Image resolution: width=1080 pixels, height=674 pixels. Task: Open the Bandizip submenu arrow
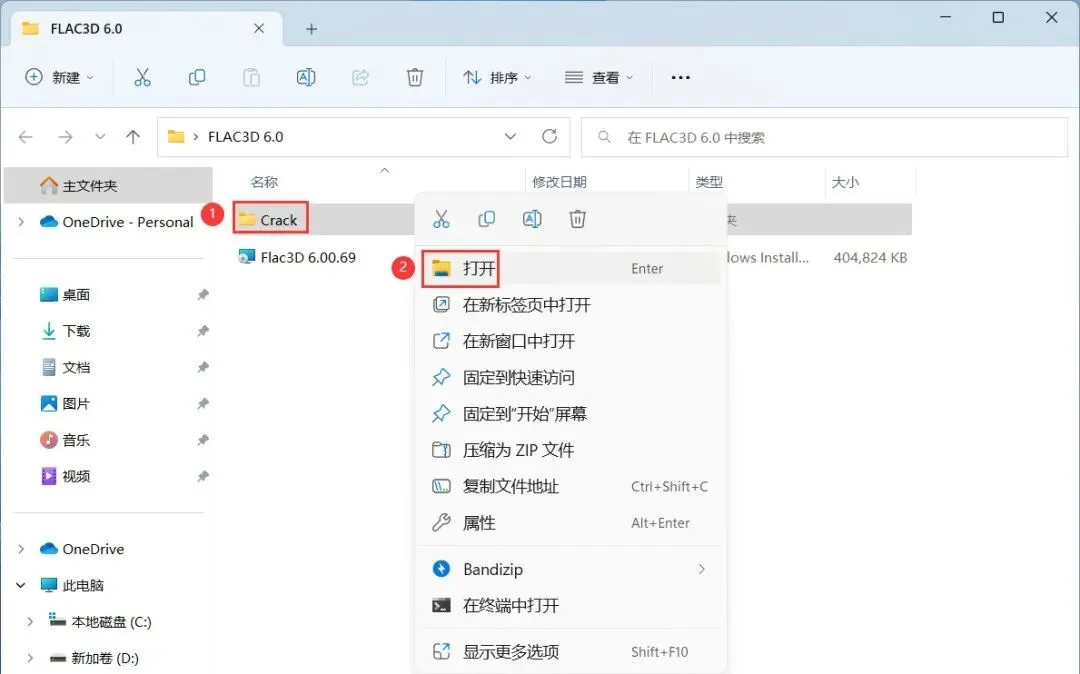701,569
